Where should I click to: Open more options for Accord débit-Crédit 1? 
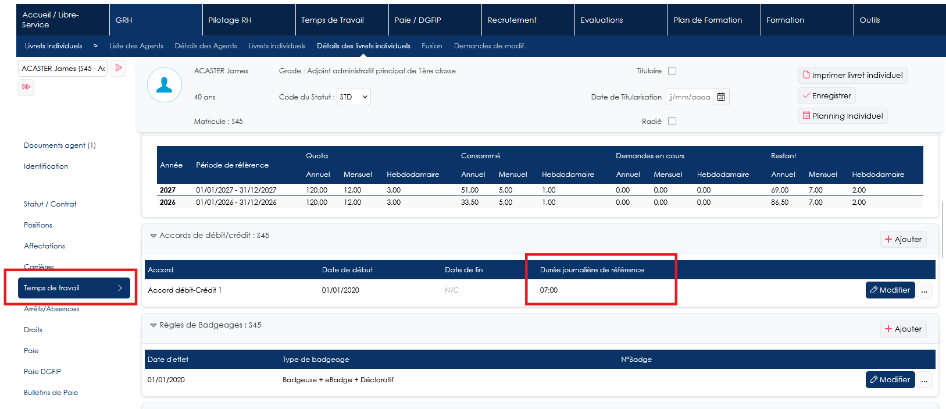924,290
